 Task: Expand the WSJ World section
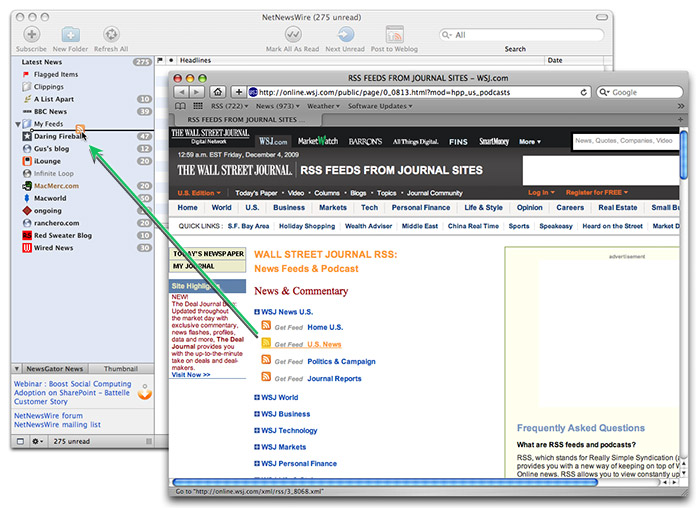click(x=257, y=397)
